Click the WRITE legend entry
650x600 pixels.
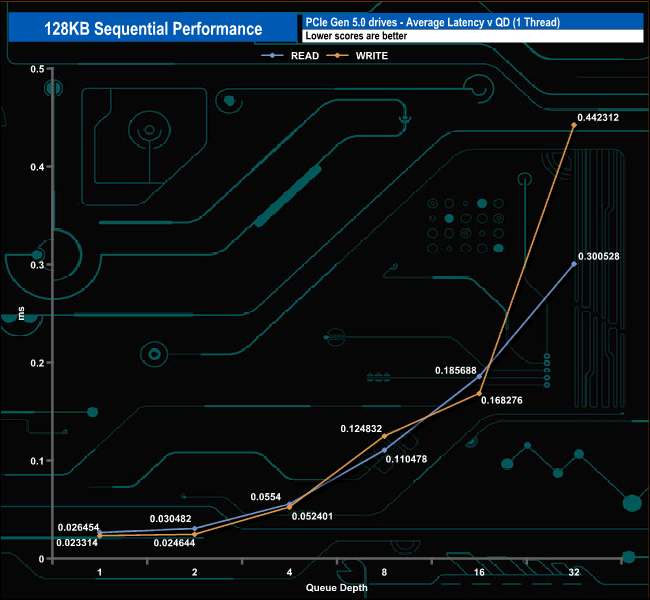tap(357, 56)
